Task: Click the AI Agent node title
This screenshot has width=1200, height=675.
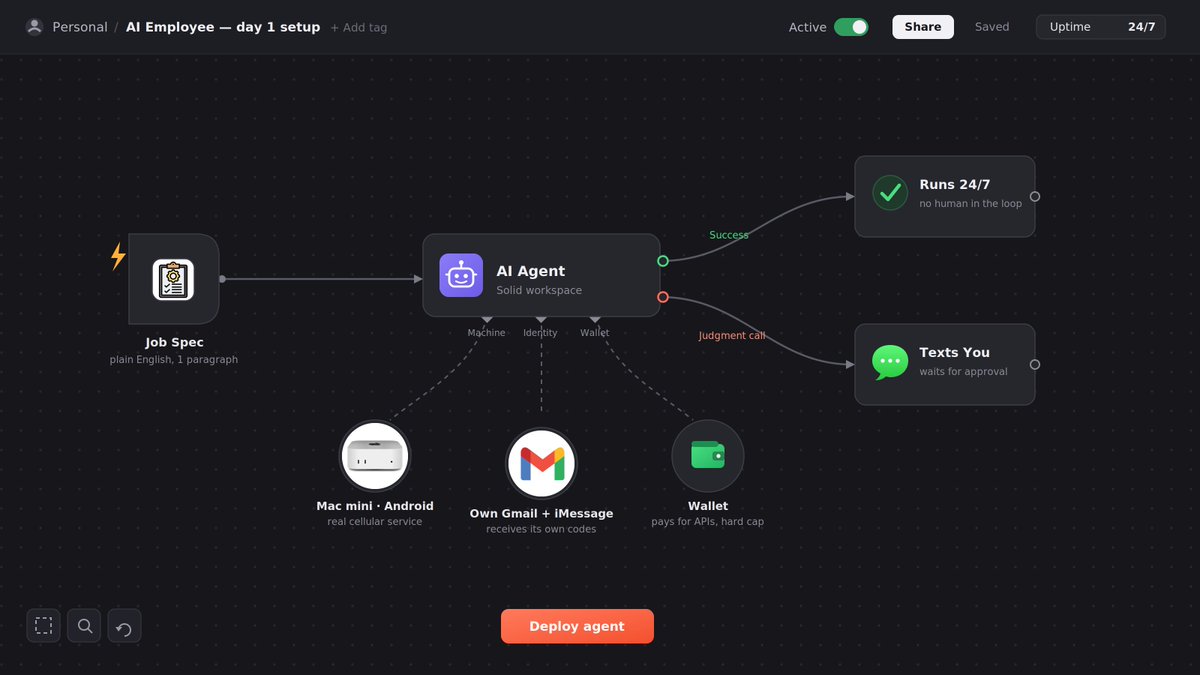Action: pos(531,271)
